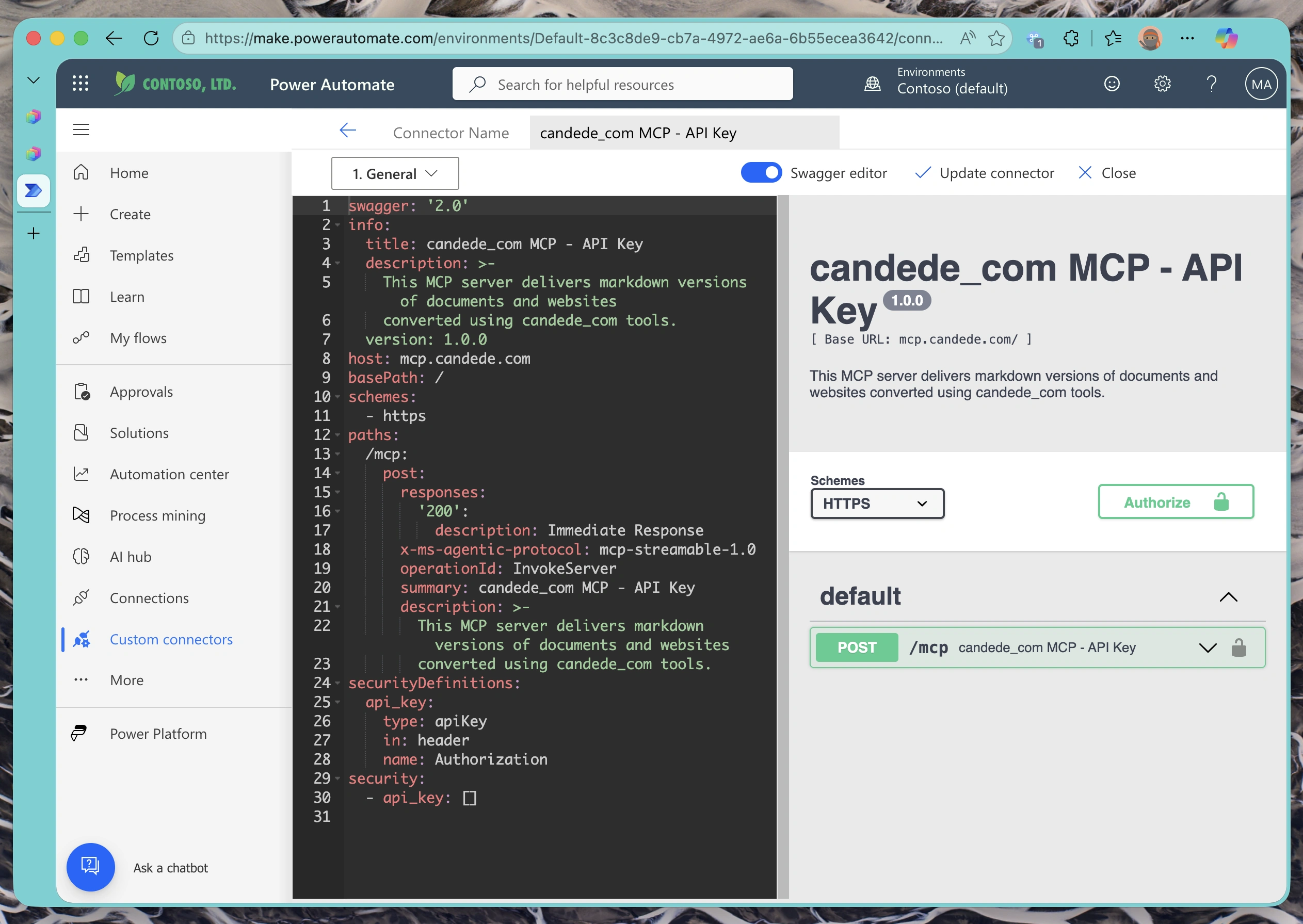1303x924 pixels.
Task: Open the HTTPS Schemes dropdown
Action: [877, 504]
